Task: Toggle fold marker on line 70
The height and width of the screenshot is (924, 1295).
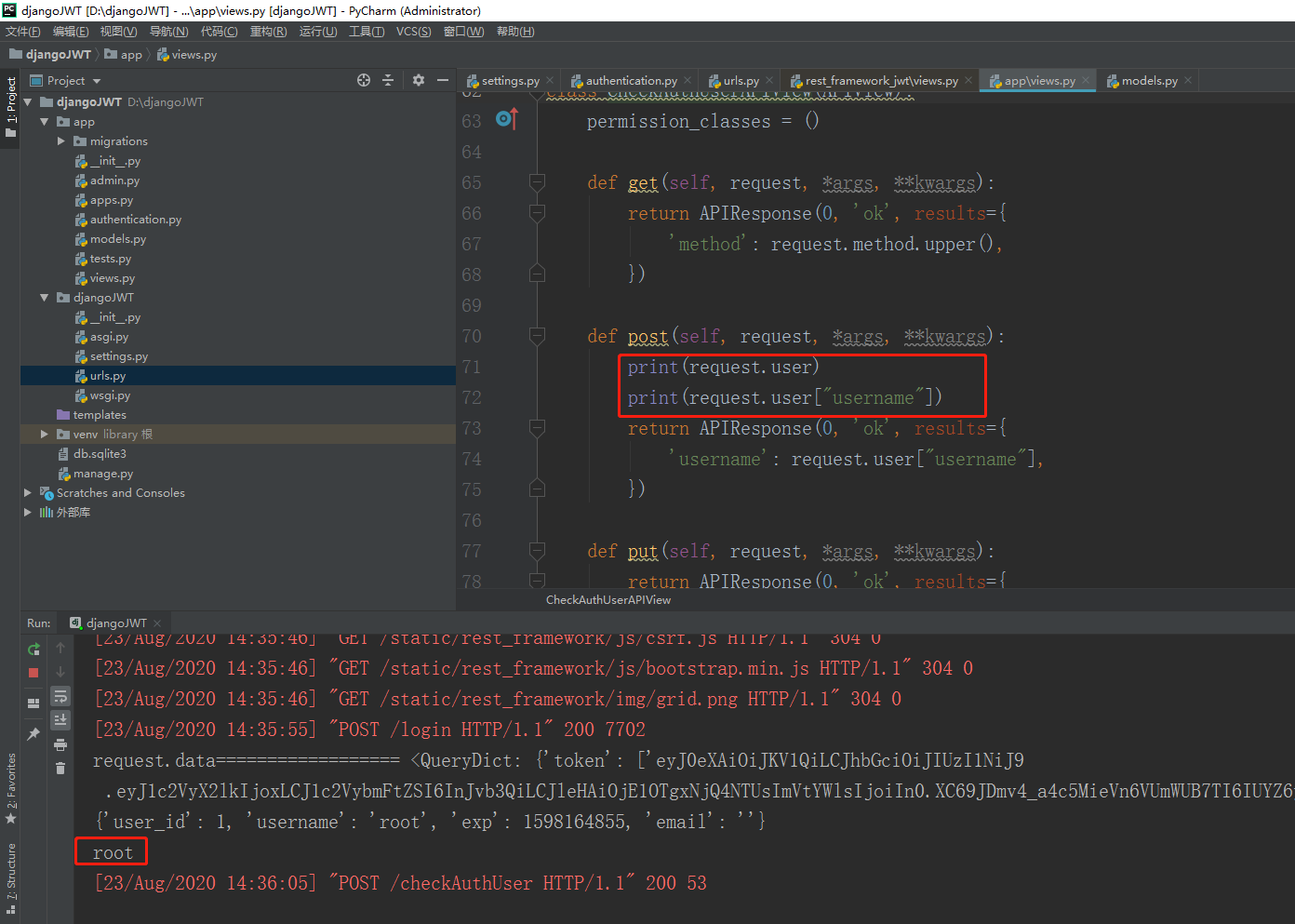Action: pos(537,336)
